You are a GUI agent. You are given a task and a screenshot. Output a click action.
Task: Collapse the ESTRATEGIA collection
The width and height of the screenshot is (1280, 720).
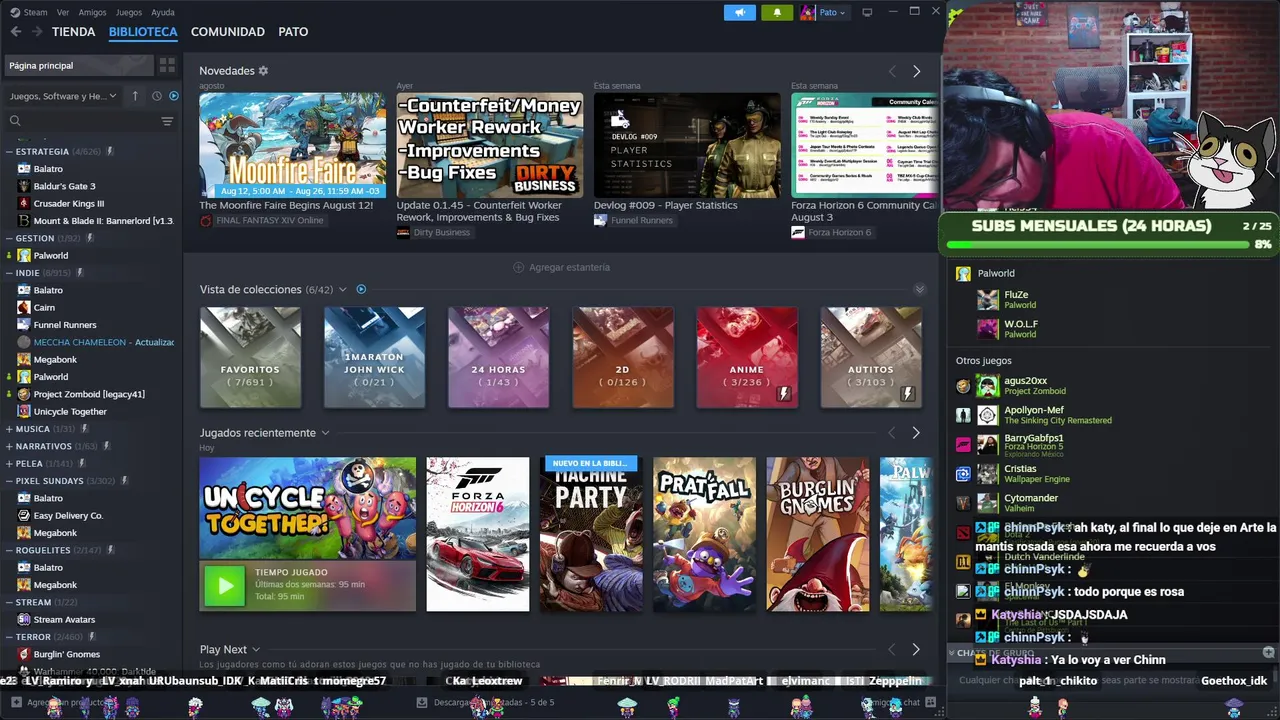click(x=9, y=152)
